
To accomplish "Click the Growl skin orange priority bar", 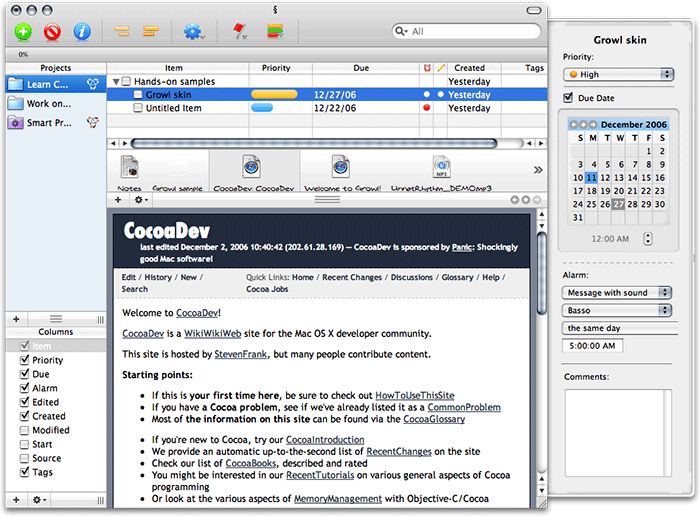I will [274, 94].
